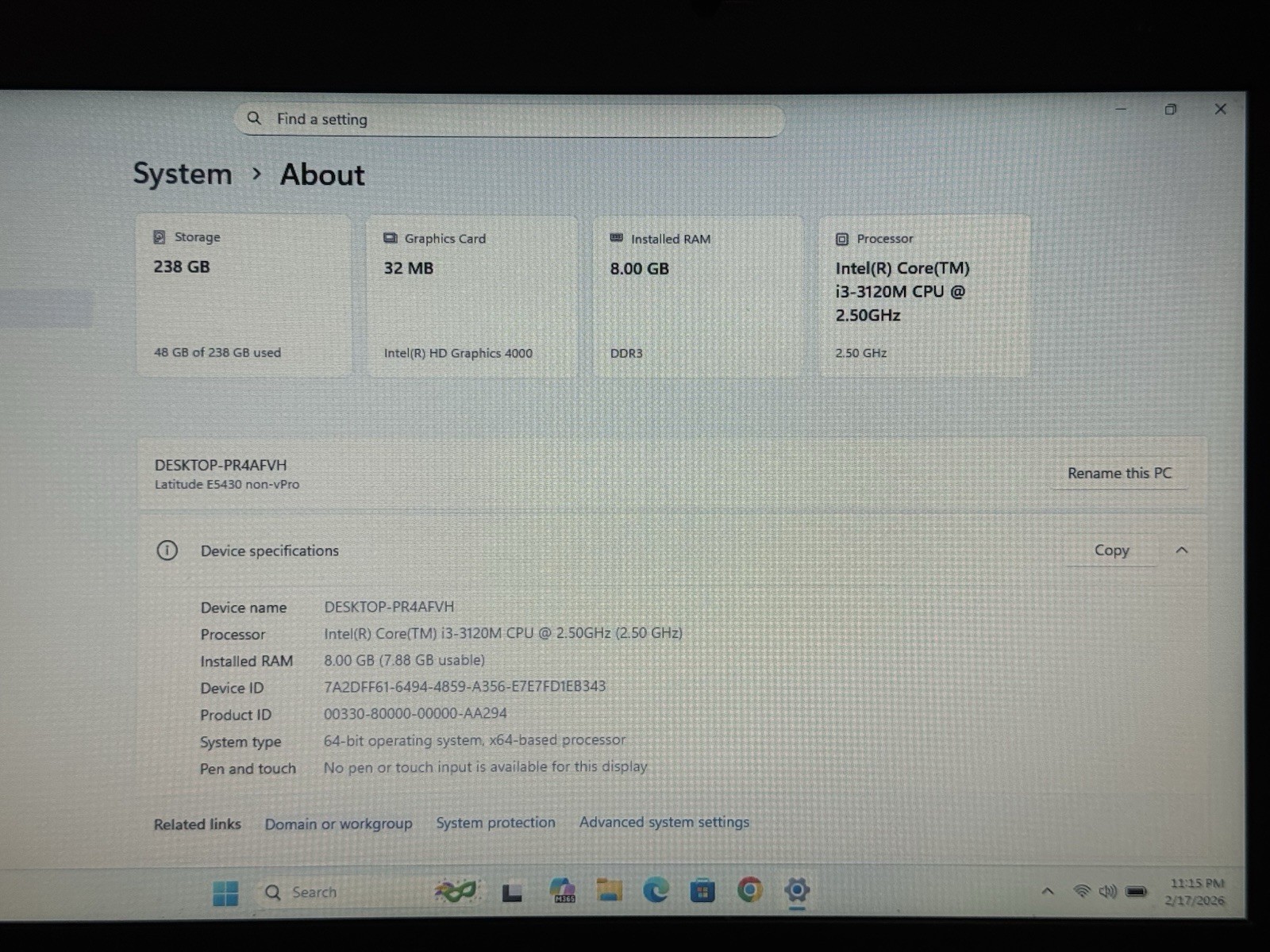
Task: Select the 8.00 GB (7.88 GB usable) text
Action: 404,660
